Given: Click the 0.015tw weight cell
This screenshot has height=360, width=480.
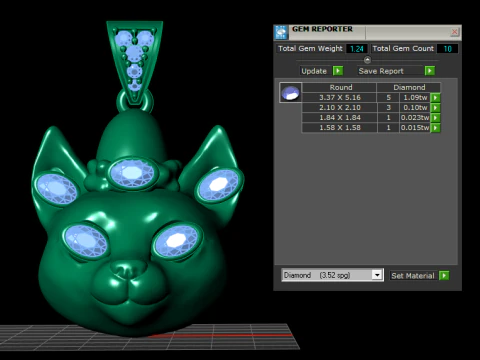Looking at the screenshot, I should click(415, 127).
